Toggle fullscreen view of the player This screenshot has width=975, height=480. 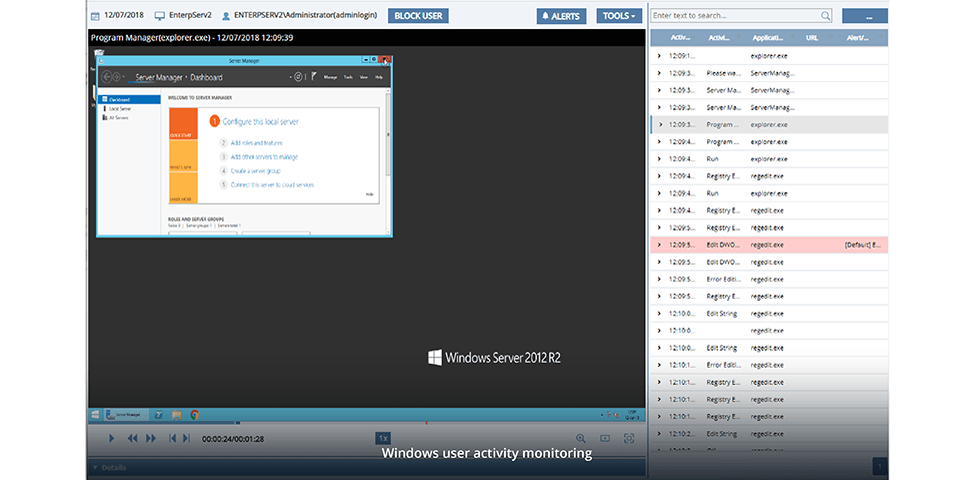[x=629, y=438]
